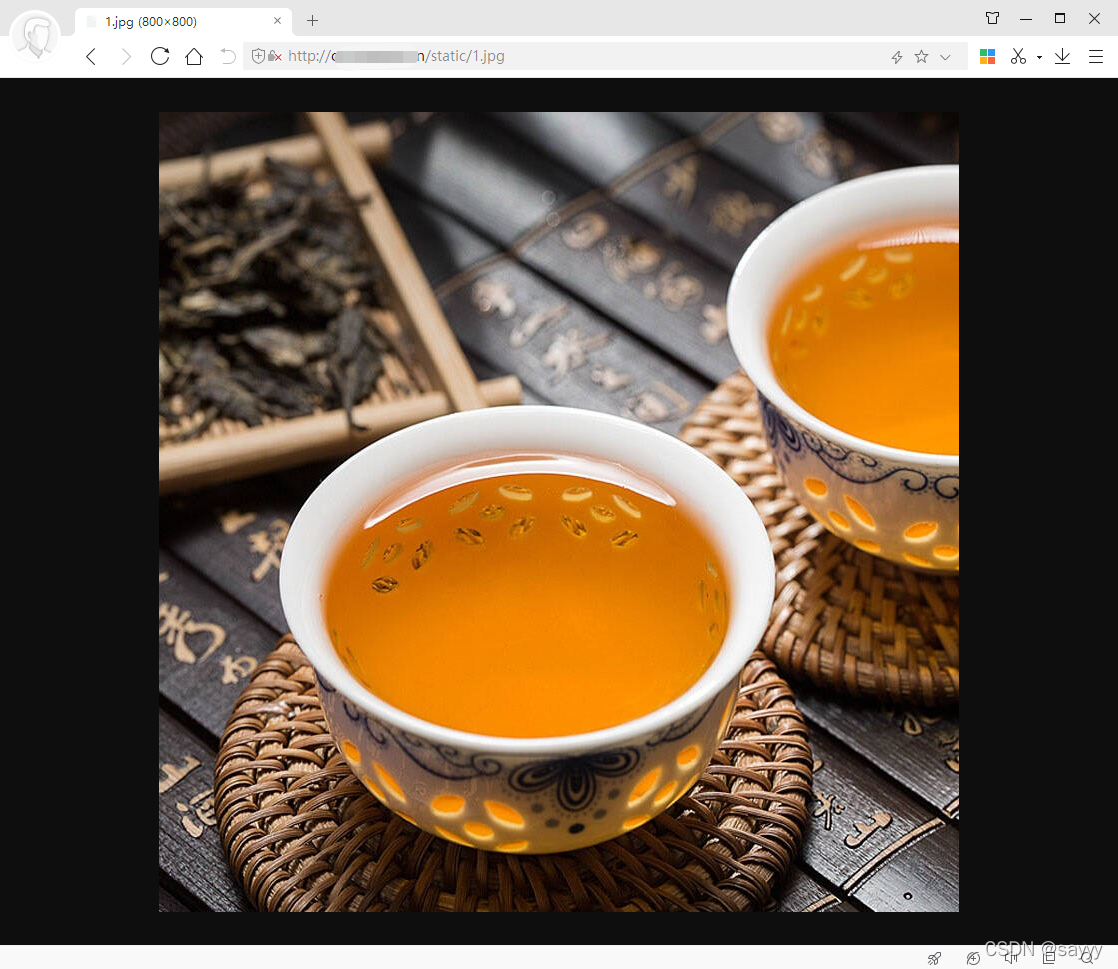
Task: Open a new tab with plus button
Action: coord(312,21)
